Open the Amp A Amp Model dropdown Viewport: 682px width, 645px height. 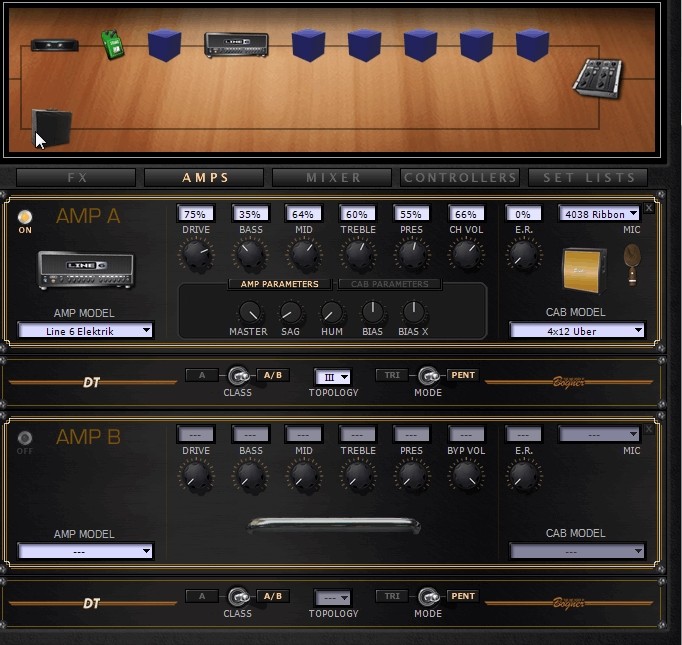(x=85, y=331)
